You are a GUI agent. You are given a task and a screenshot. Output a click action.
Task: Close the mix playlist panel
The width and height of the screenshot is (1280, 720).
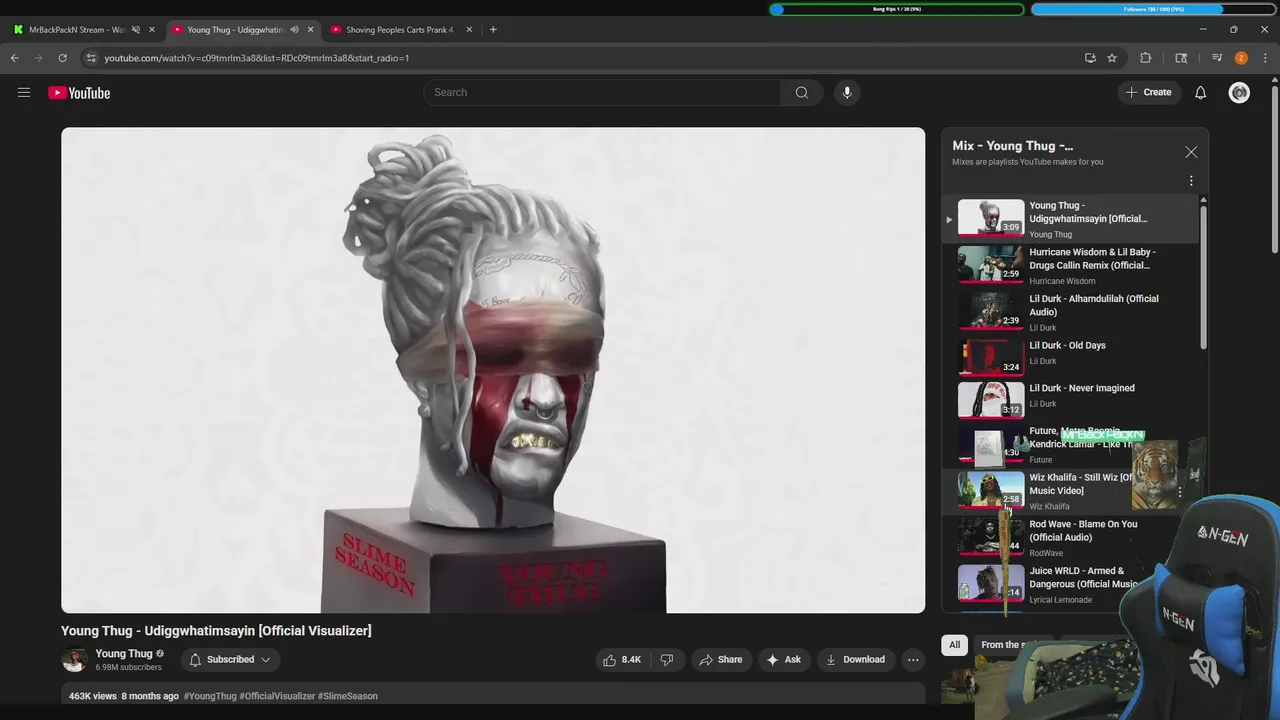(x=1191, y=152)
